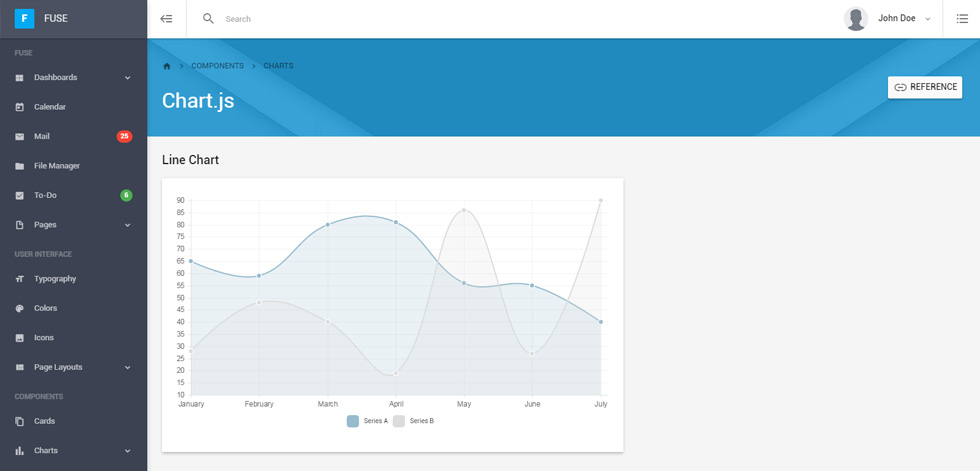Click the Dashboards grid icon in the sidebar
Image resolution: width=980 pixels, height=471 pixels.
19,77
